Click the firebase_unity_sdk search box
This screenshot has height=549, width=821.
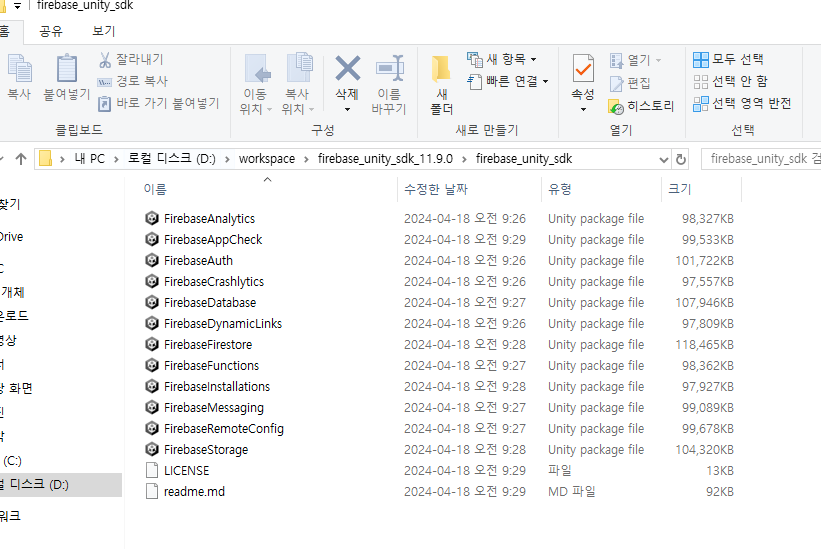(x=761, y=159)
